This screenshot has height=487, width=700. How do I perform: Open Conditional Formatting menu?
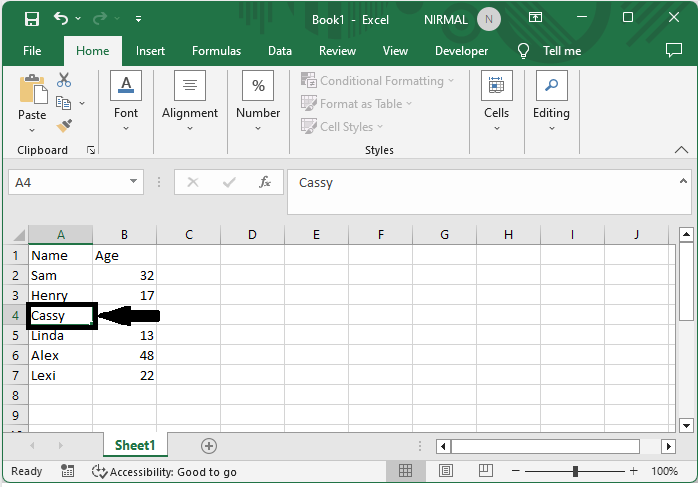click(377, 81)
